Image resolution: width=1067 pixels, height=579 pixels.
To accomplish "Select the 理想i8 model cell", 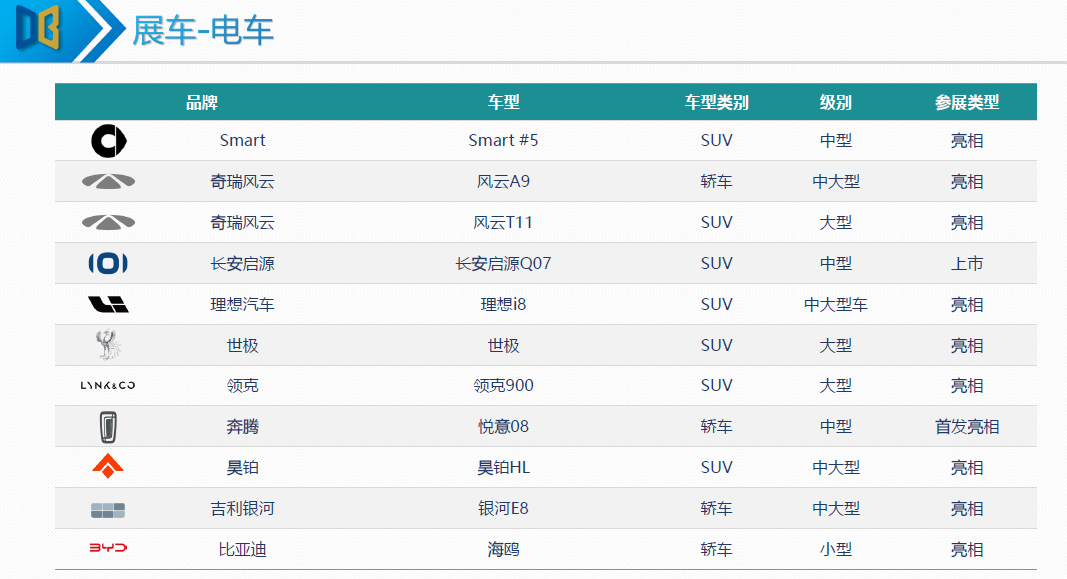I will [x=504, y=304].
